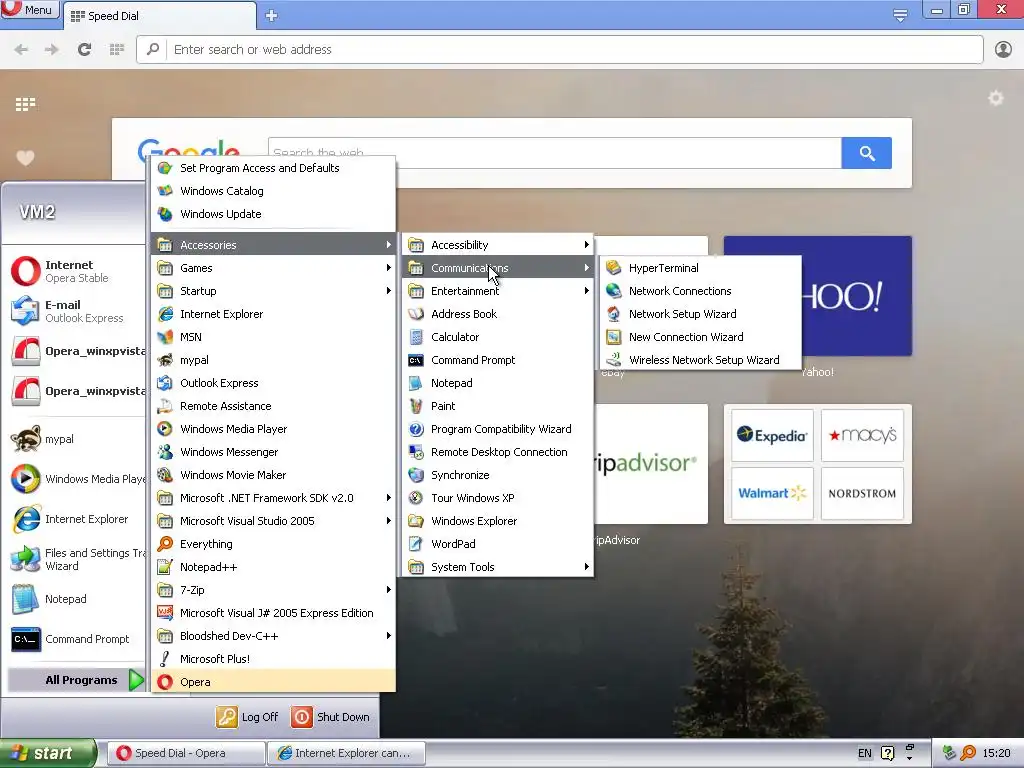1024x768 pixels.
Task: Click the Windows Catalog icon
Action: pos(165,191)
